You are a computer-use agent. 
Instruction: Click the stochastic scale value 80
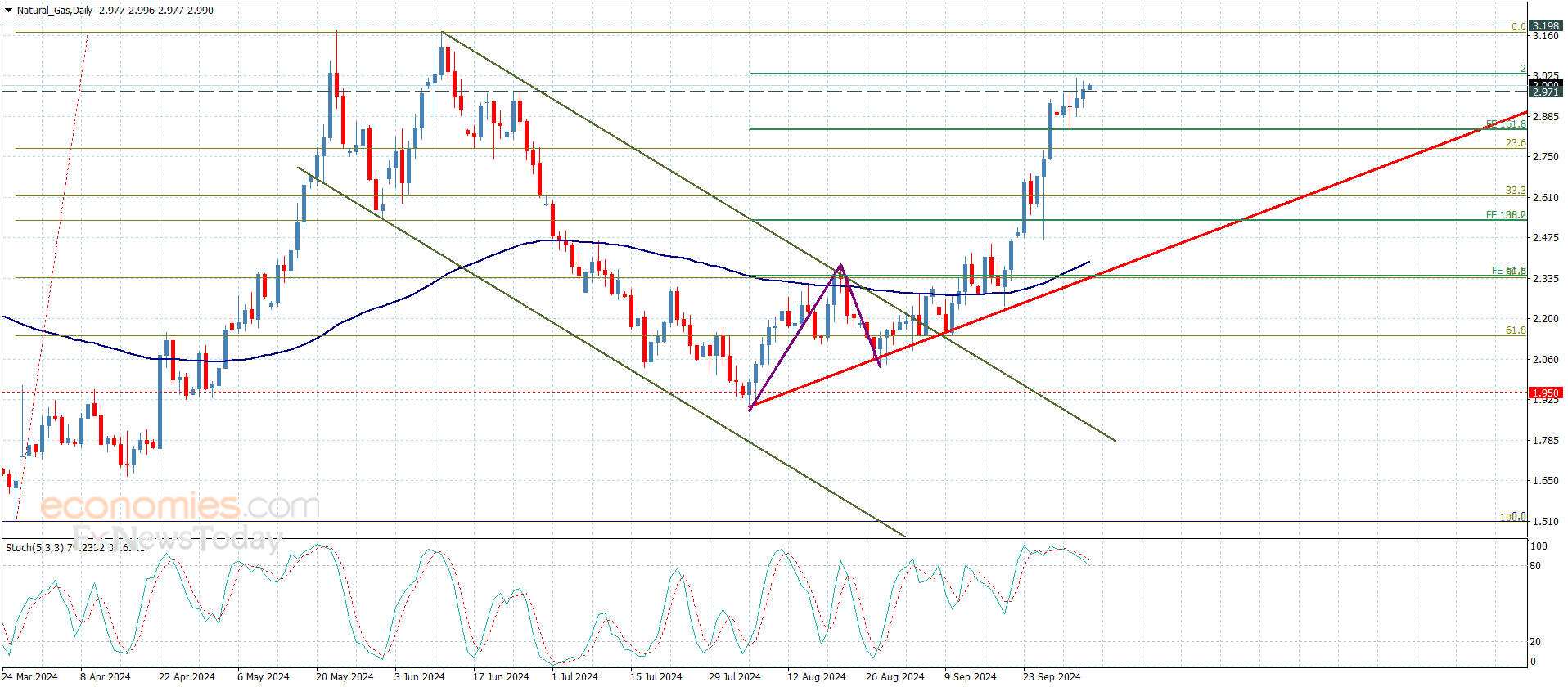pos(1535,566)
